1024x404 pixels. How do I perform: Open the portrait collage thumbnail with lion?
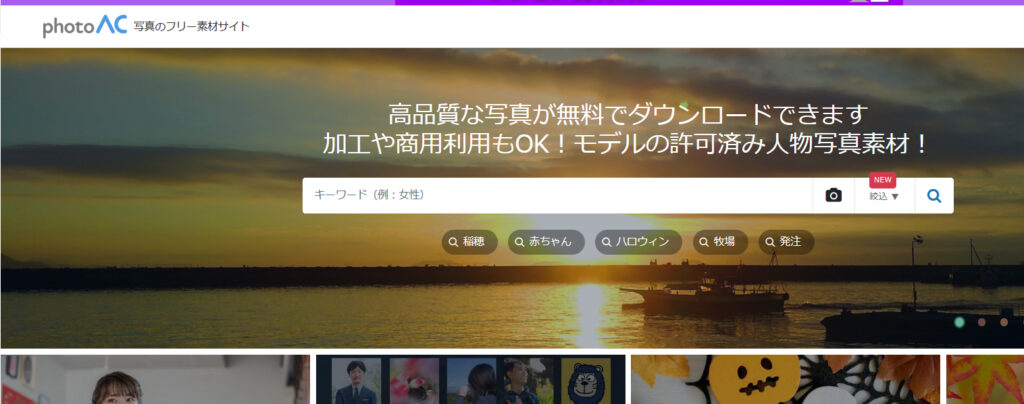click(x=470, y=379)
